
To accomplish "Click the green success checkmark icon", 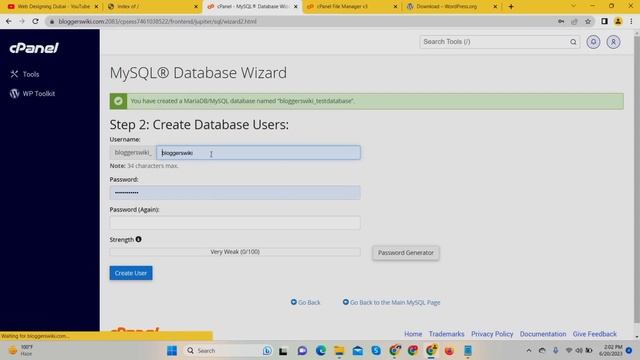I will [118, 101].
